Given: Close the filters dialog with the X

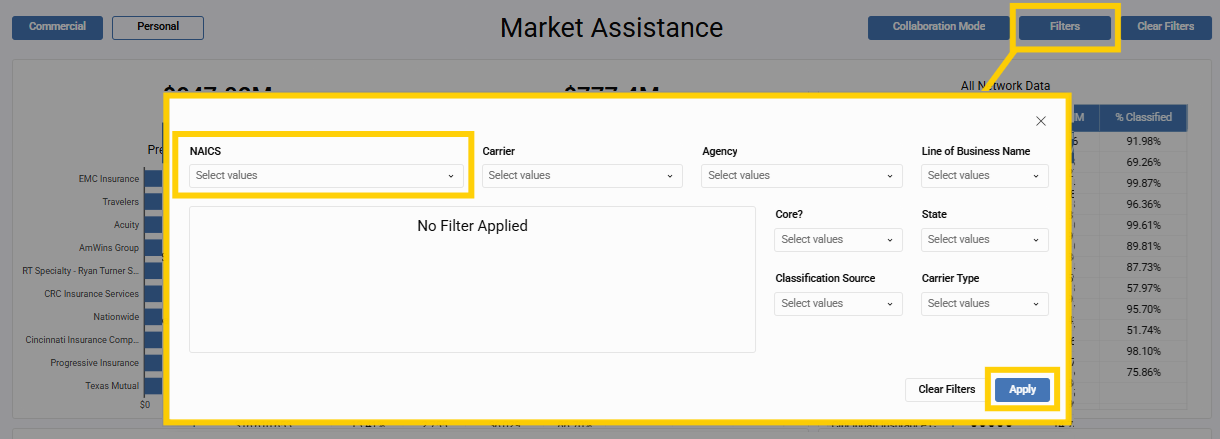Looking at the screenshot, I should click(x=1041, y=121).
